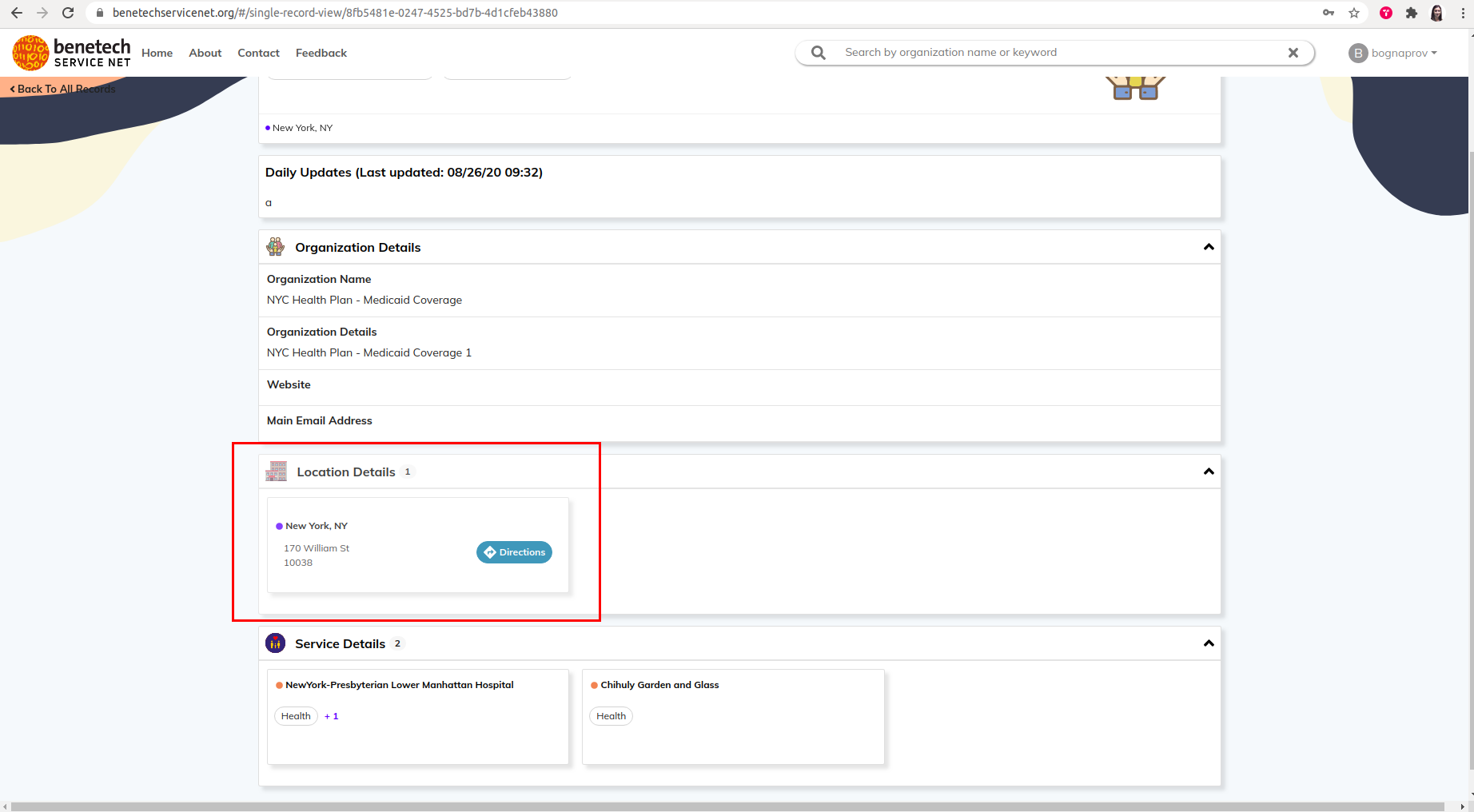Click the Directions button
Screen dimensions: 1474x812
tap(514, 552)
